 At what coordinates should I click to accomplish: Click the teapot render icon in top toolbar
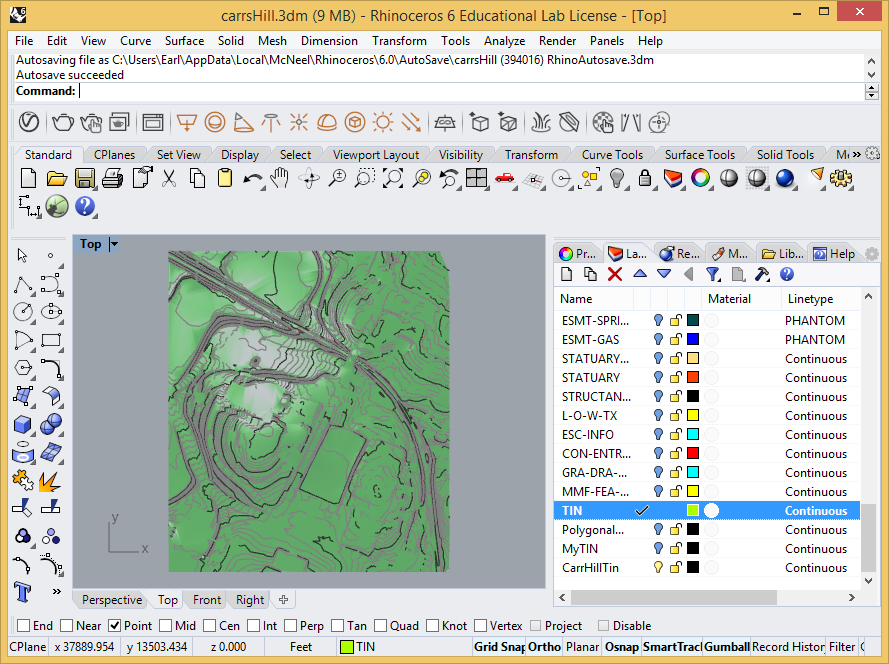pos(62,122)
